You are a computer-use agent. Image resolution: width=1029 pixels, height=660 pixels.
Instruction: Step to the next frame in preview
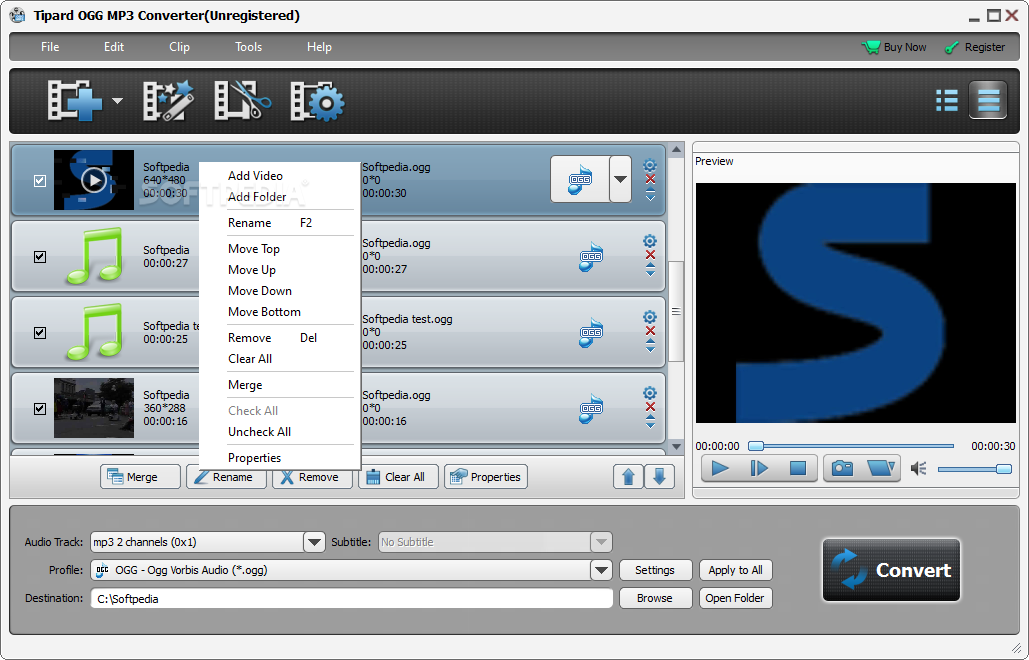pyautogui.click(x=759, y=468)
